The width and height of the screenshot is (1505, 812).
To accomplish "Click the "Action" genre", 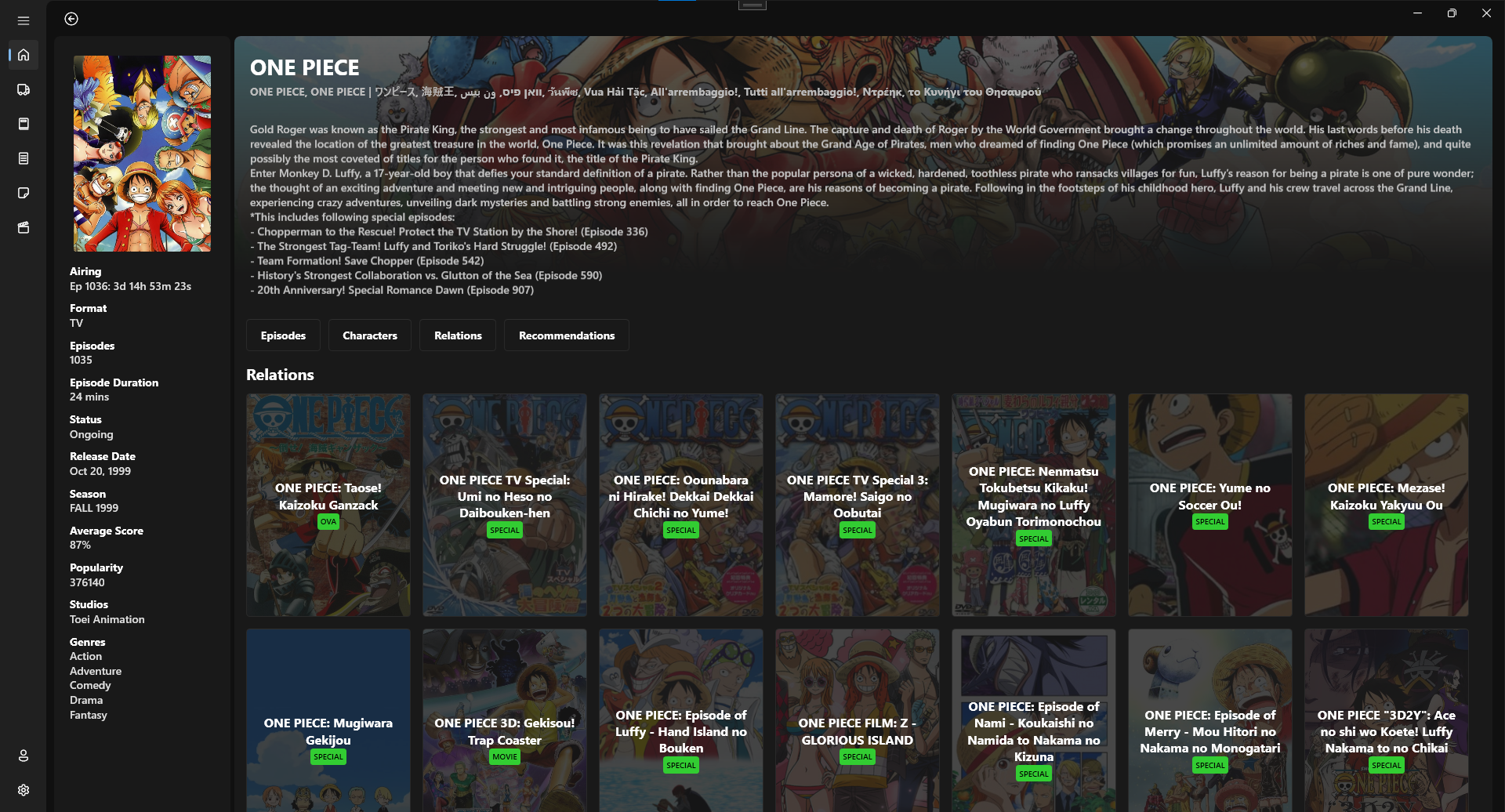I will pos(85,656).
